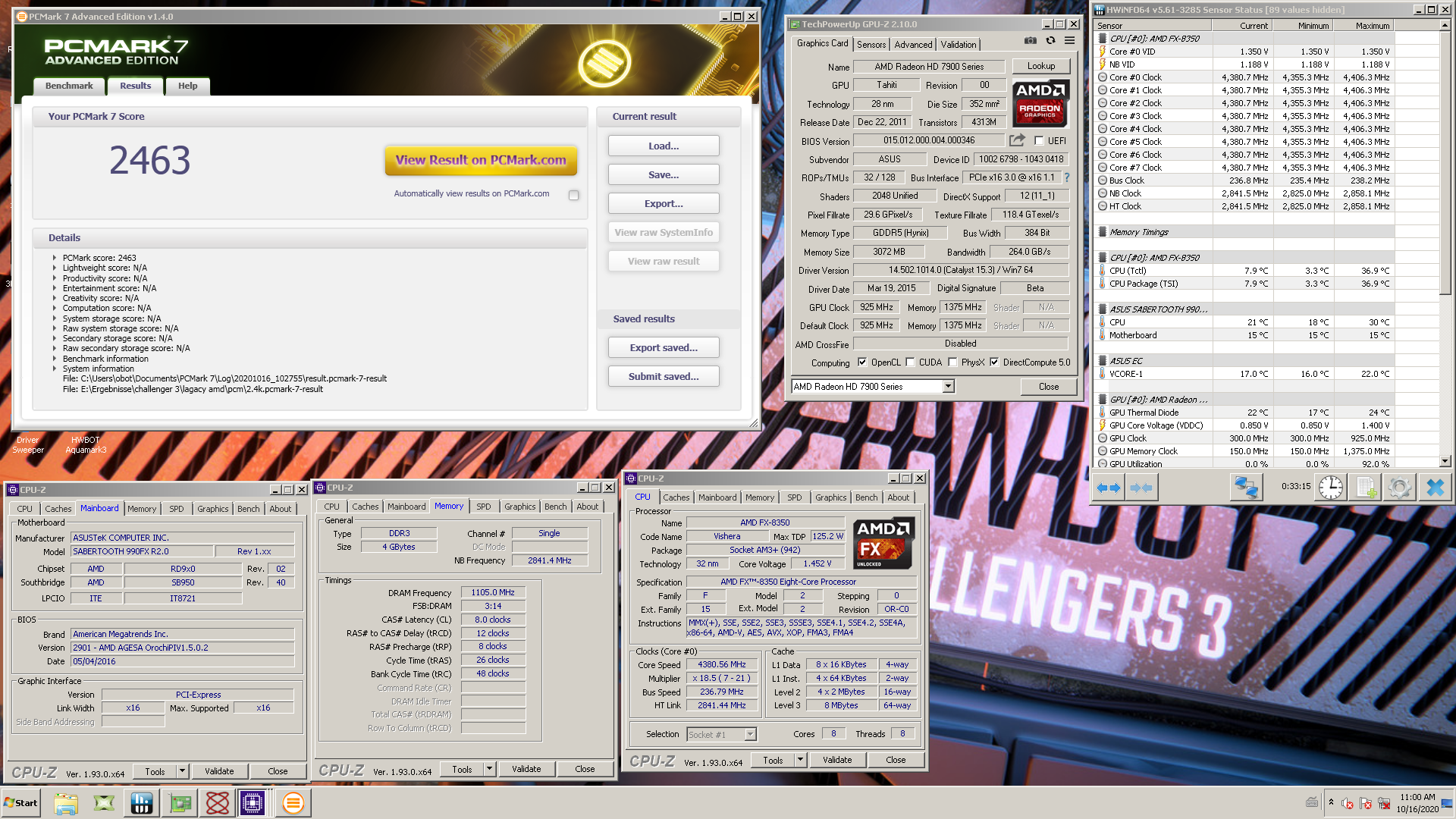Click the red atom-shaped taskbar icon
Viewport: 1456px width, 819px height.
(218, 803)
